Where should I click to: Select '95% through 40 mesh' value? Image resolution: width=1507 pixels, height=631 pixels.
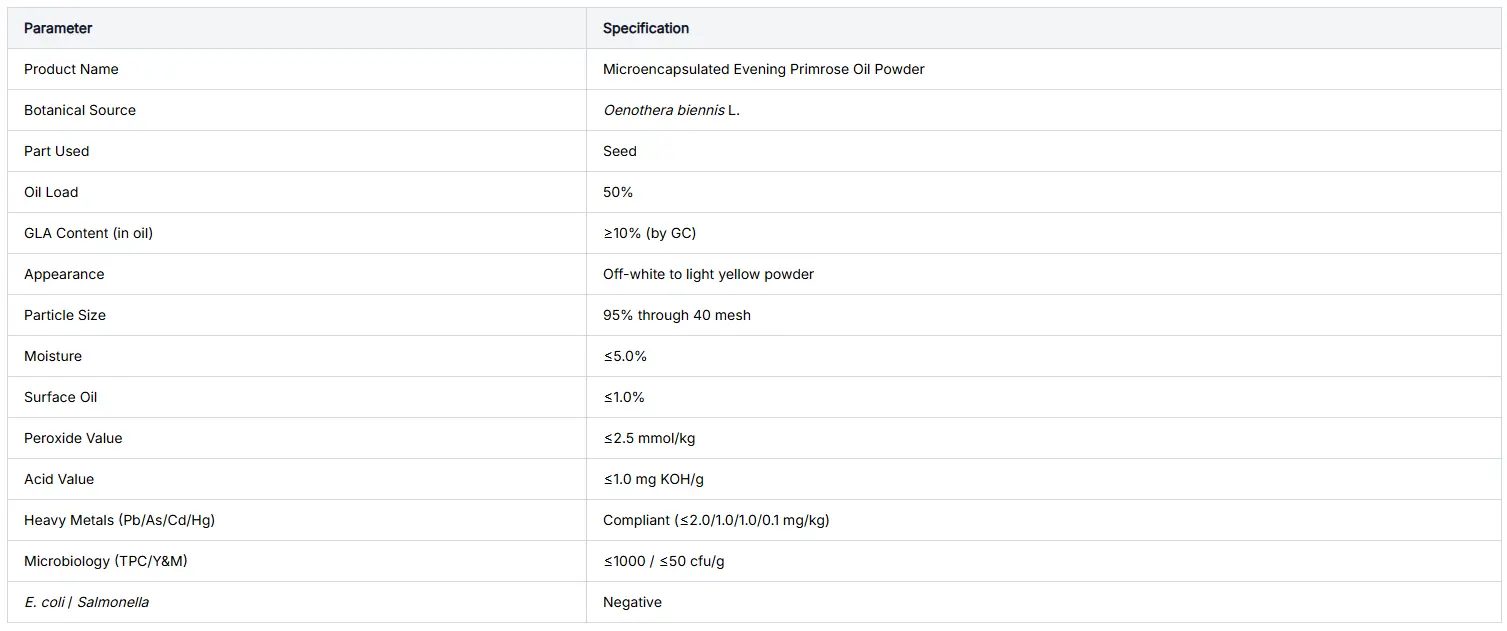677,315
